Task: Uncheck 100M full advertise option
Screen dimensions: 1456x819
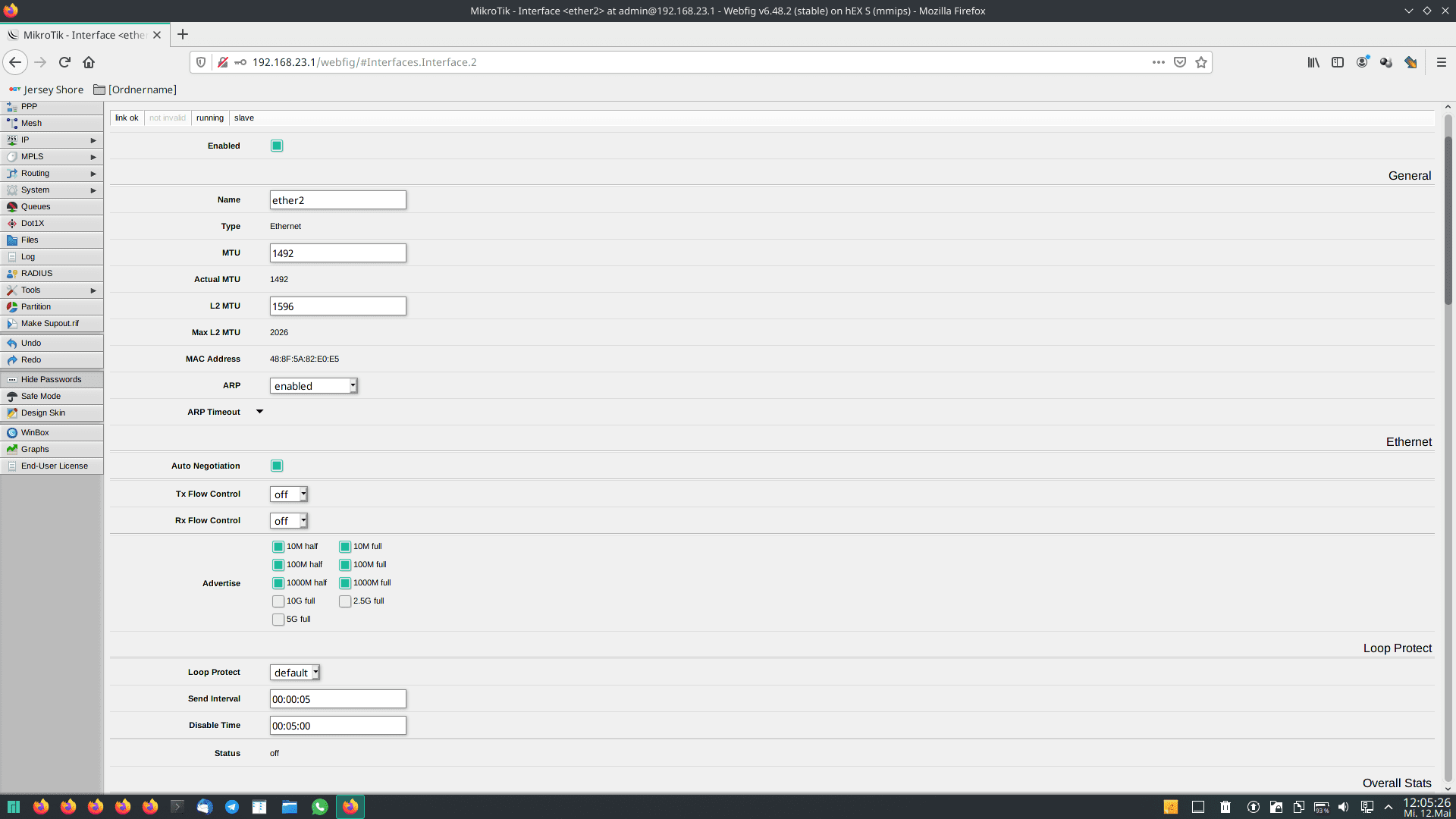Action: click(x=345, y=565)
